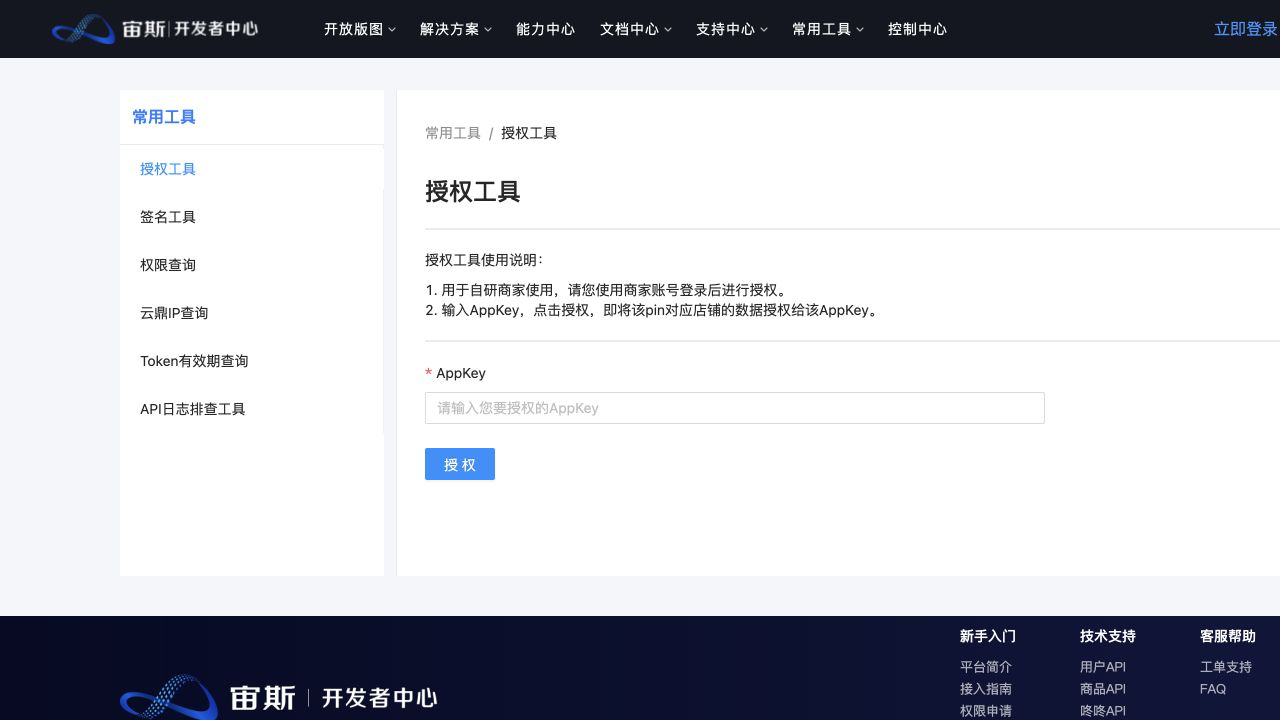The width and height of the screenshot is (1280, 720).
Task: Click the 立即登录 link
Action: [1246, 29]
